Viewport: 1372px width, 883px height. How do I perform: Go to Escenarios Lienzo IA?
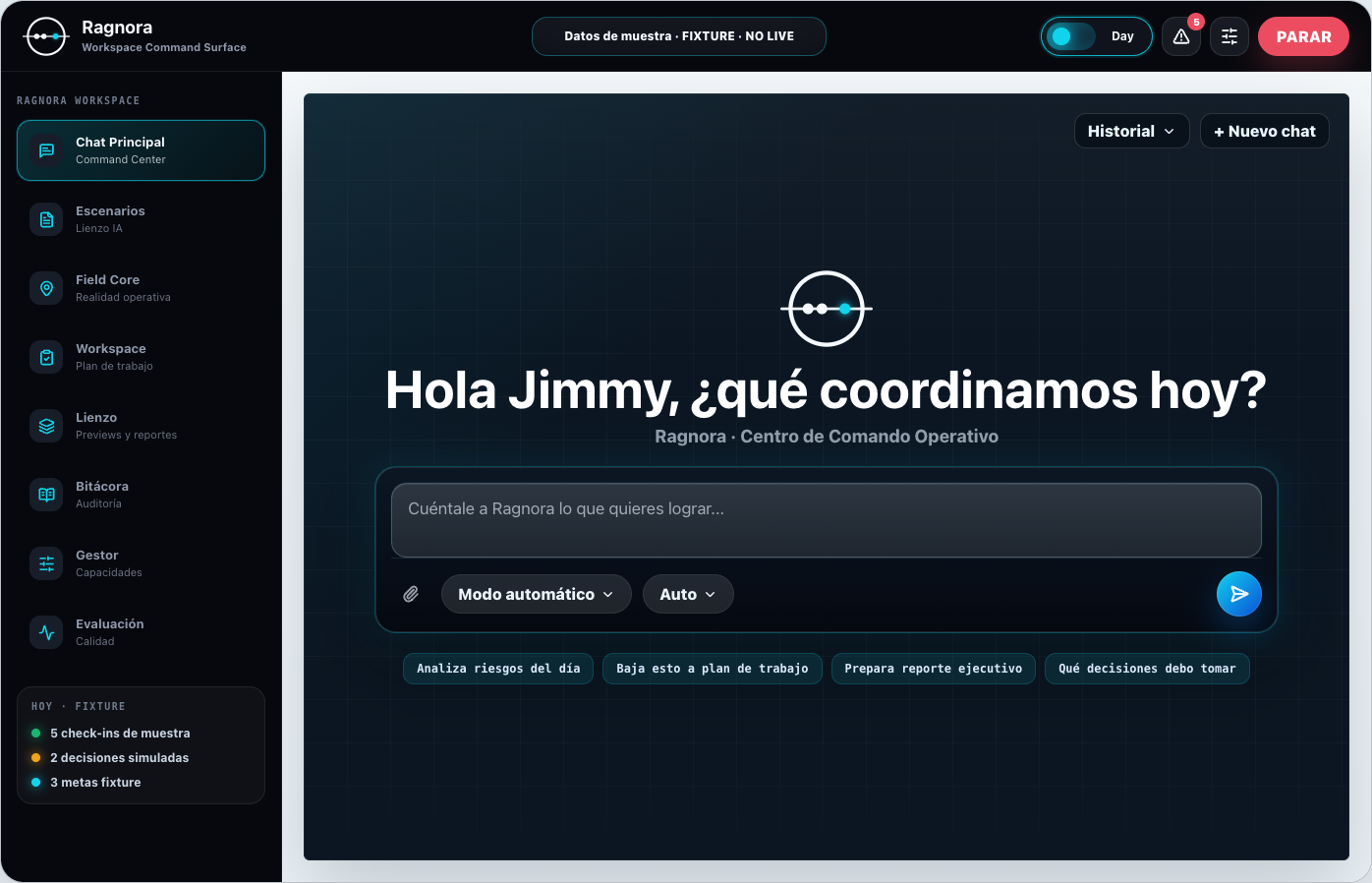click(142, 219)
